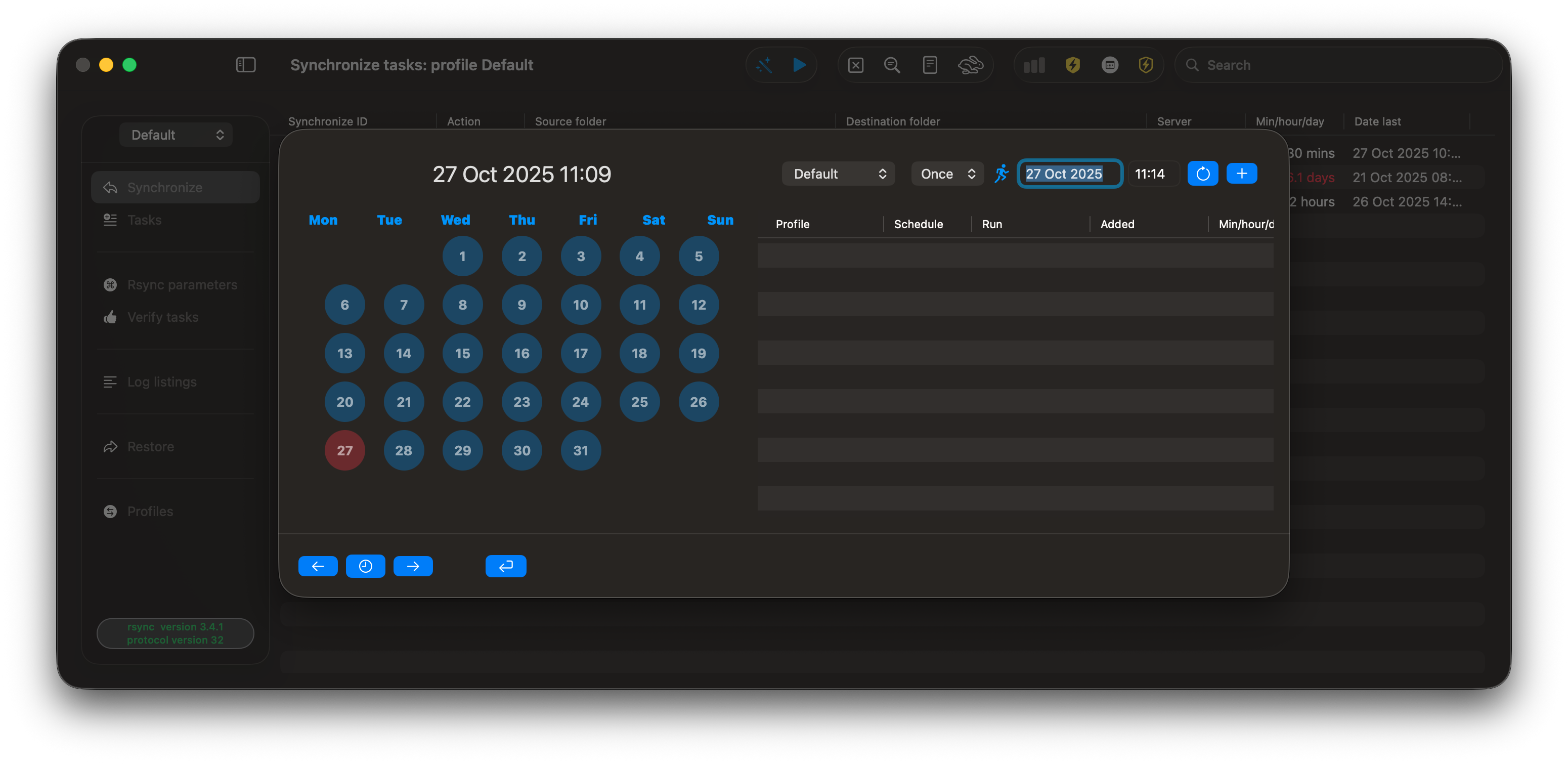The height and width of the screenshot is (764, 1568).
Task: Click the magnifier details icon in toolbar
Action: pos(892,65)
